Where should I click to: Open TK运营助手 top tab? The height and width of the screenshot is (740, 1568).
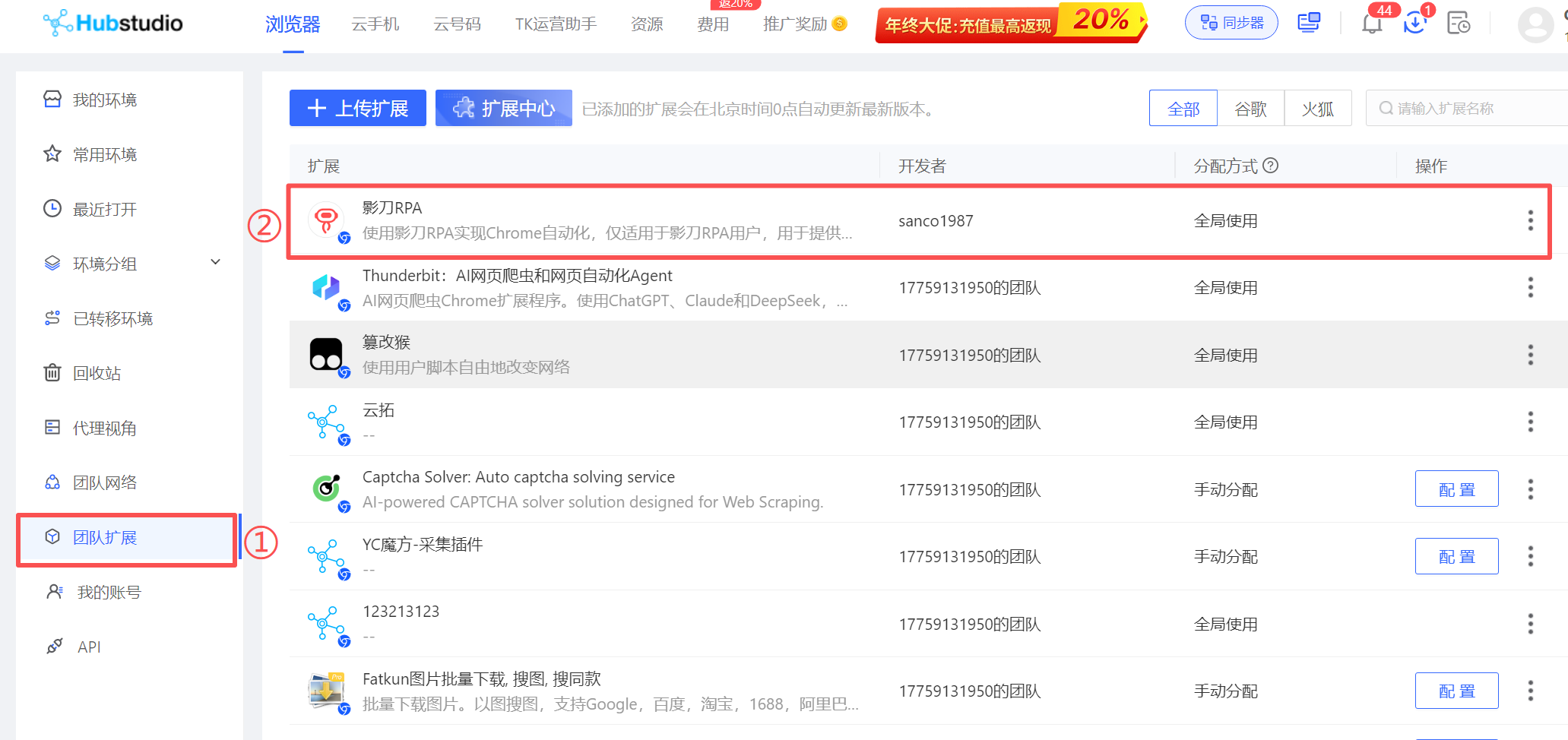point(556,24)
